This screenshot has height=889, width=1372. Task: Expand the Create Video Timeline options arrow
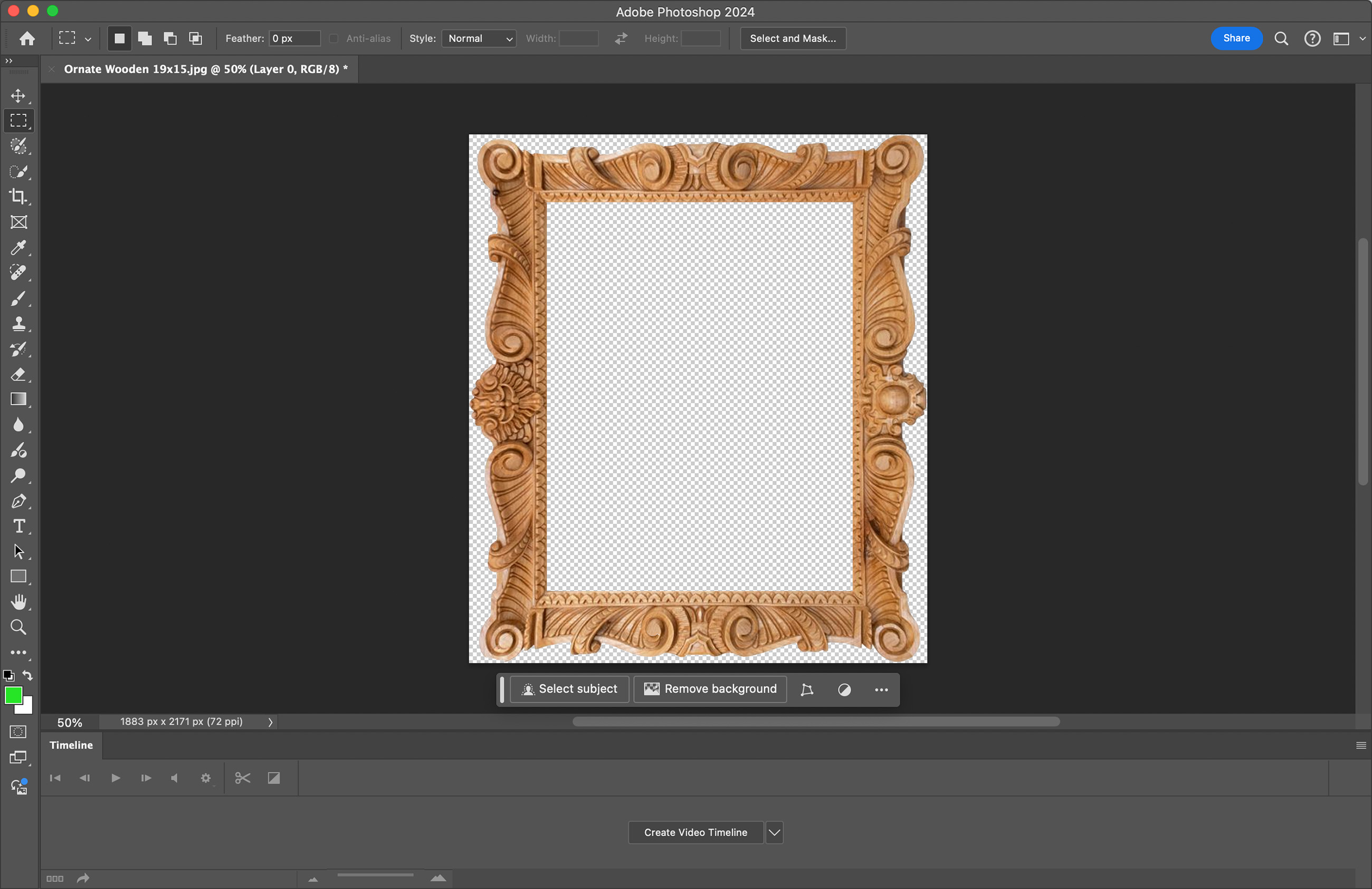tap(774, 833)
